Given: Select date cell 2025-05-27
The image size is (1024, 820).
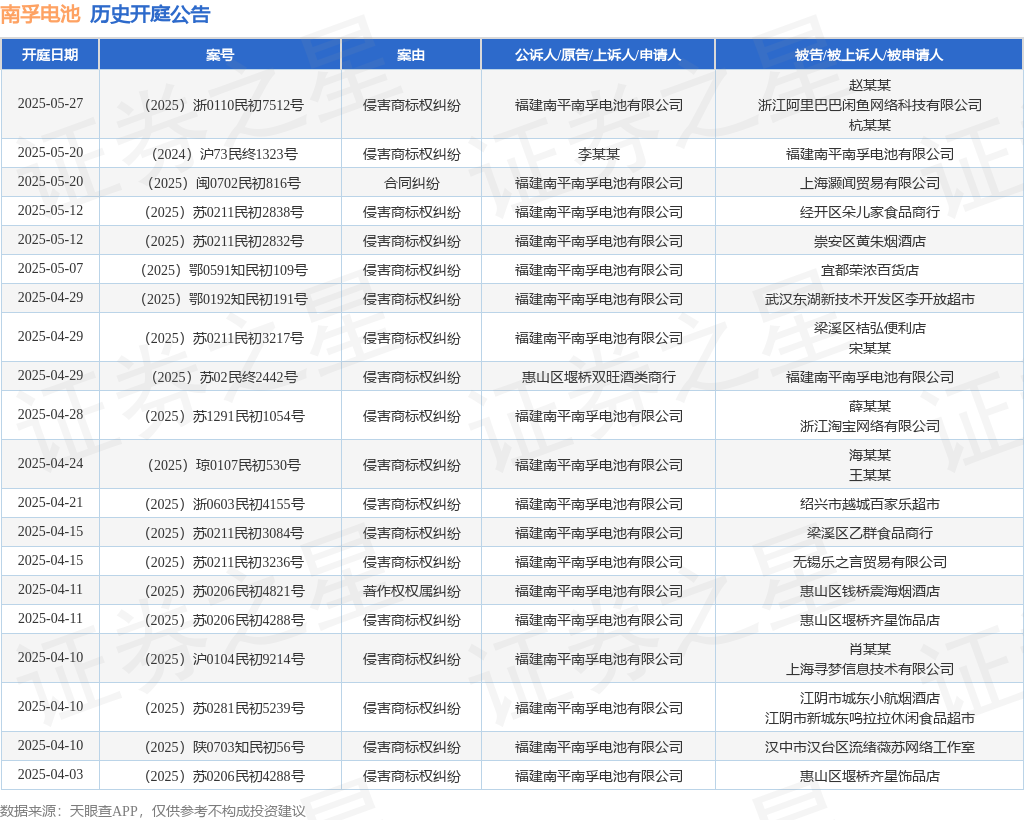Looking at the screenshot, I should click(x=50, y=104).
